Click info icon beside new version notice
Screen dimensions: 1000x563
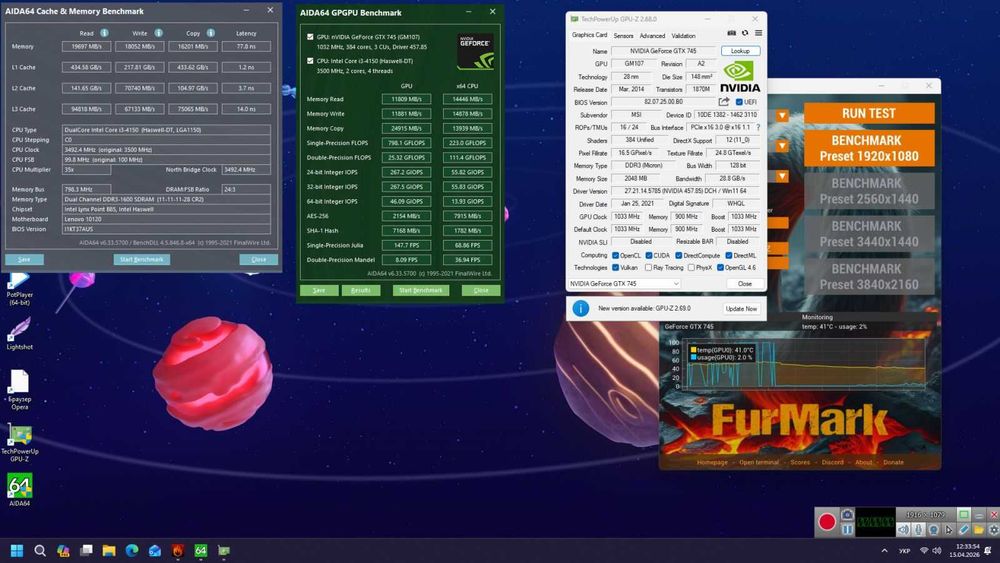580,308
